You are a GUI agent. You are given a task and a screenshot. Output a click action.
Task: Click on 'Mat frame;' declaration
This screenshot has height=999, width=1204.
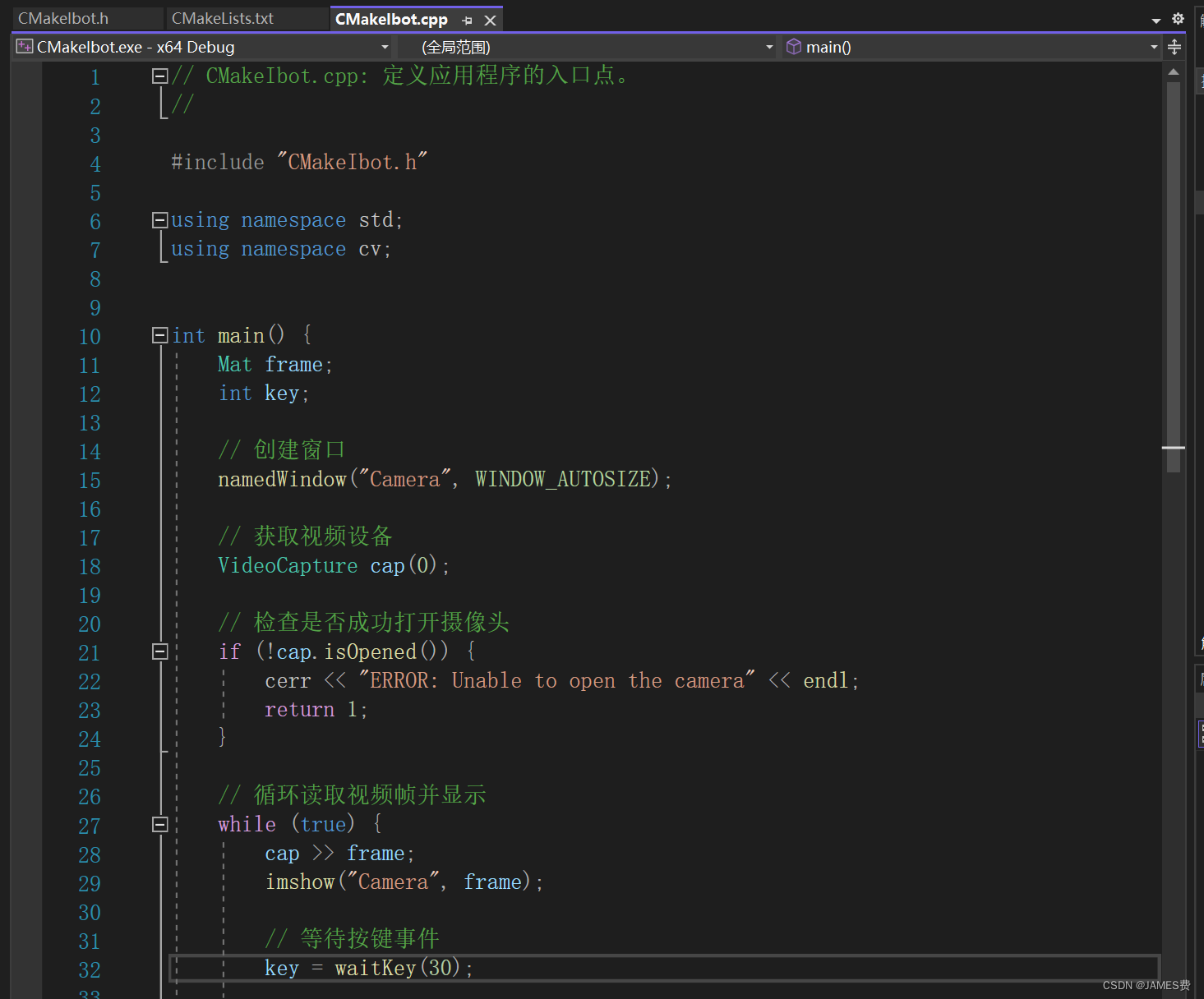[275, 364]
